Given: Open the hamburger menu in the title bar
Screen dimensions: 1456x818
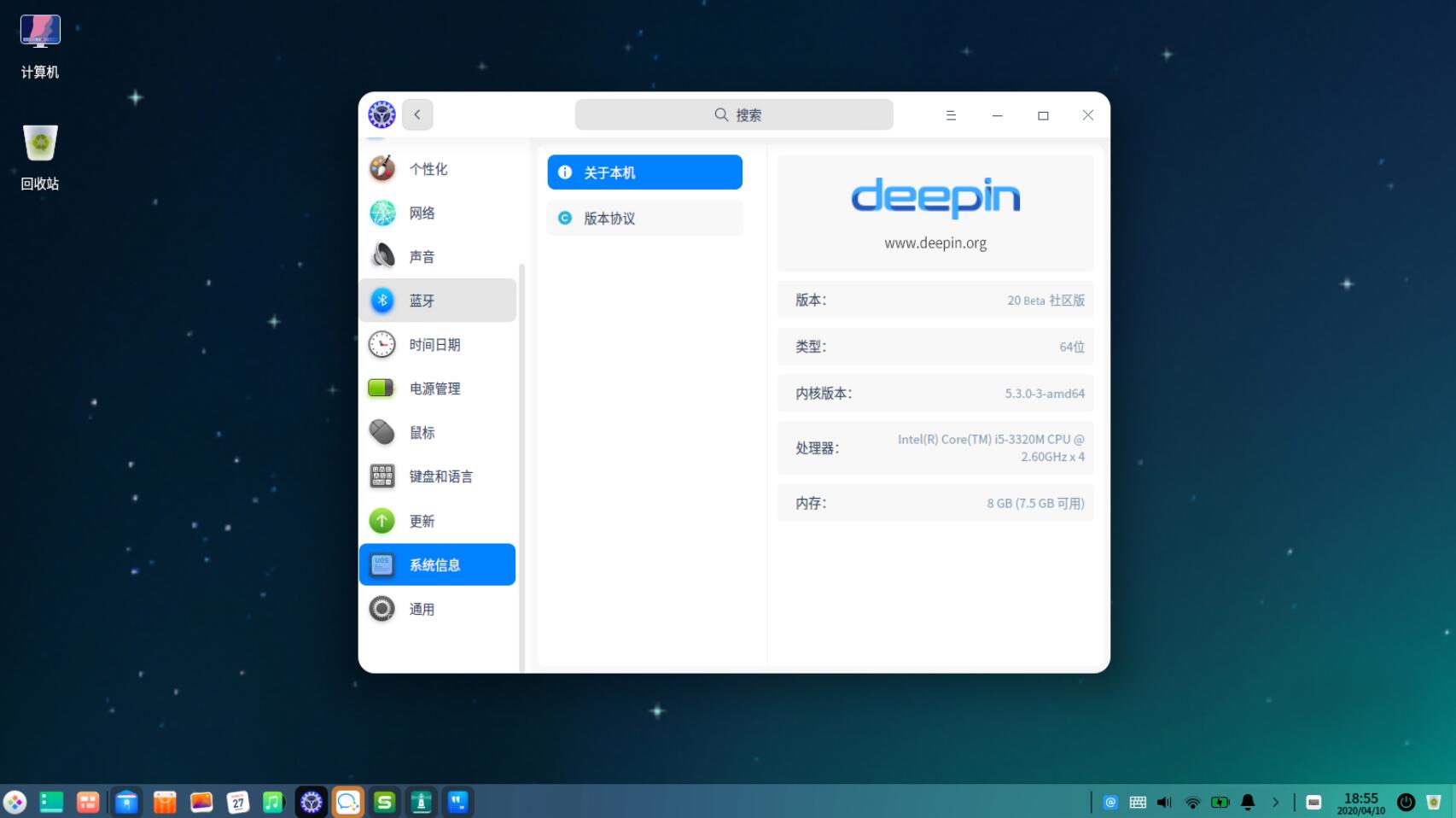Looking at the screenshot, I should pyautogui.click(x=950, y=114).
